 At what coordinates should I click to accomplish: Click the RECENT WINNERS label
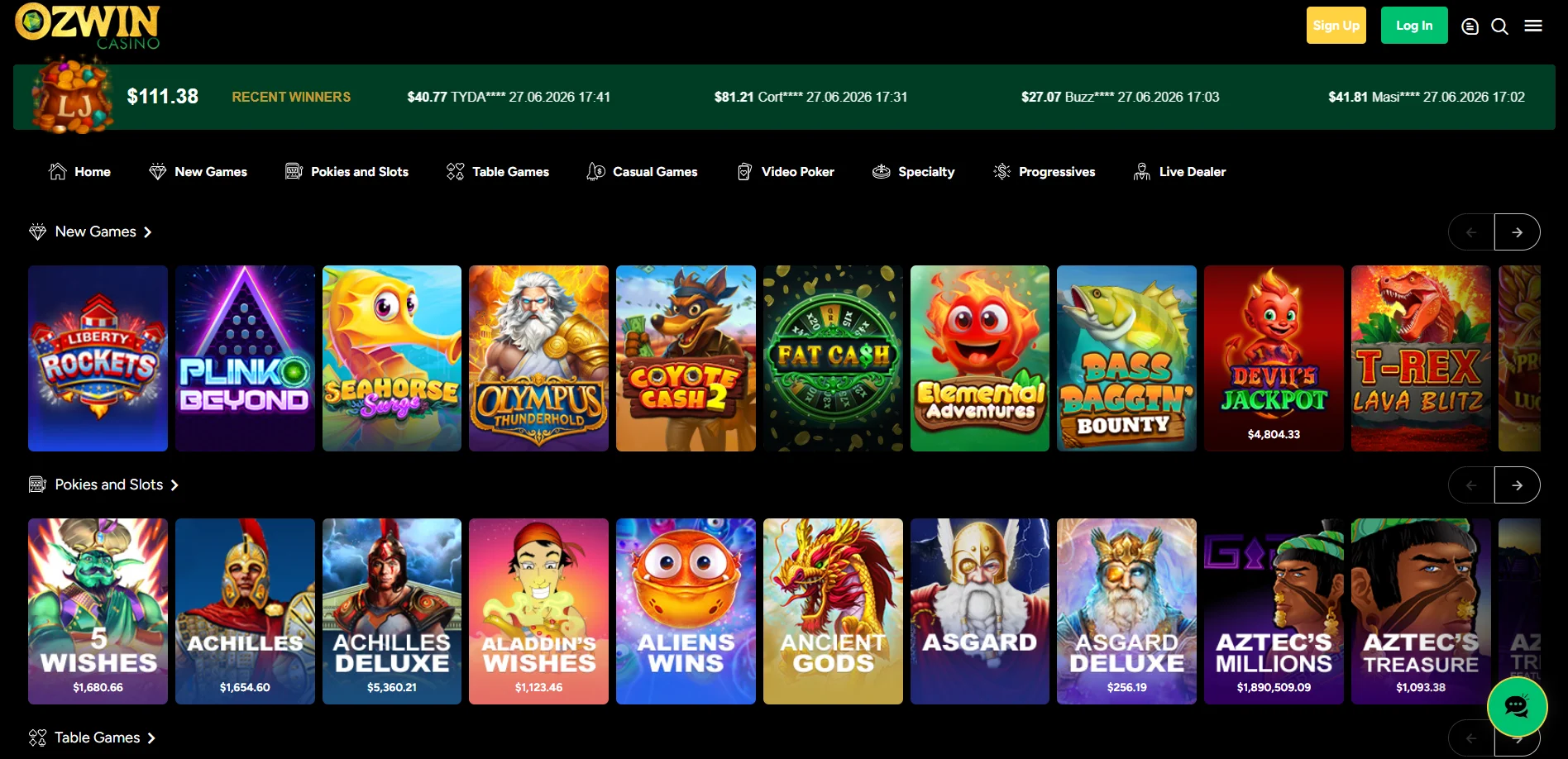pos(291,97)
